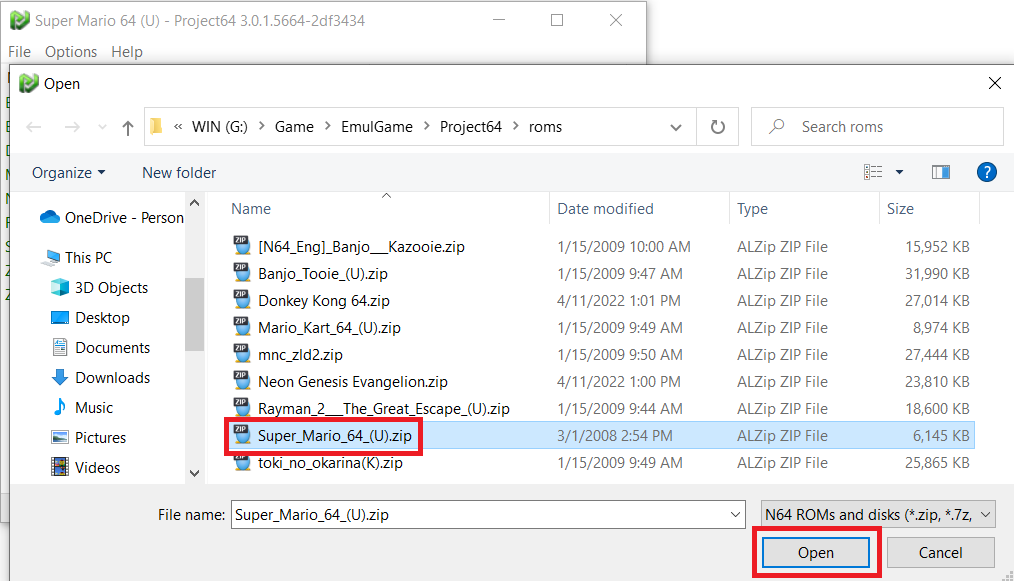This screenshot has width=1014, height=581.
Task: Sort files by Size column
Action: click(900, 209)
